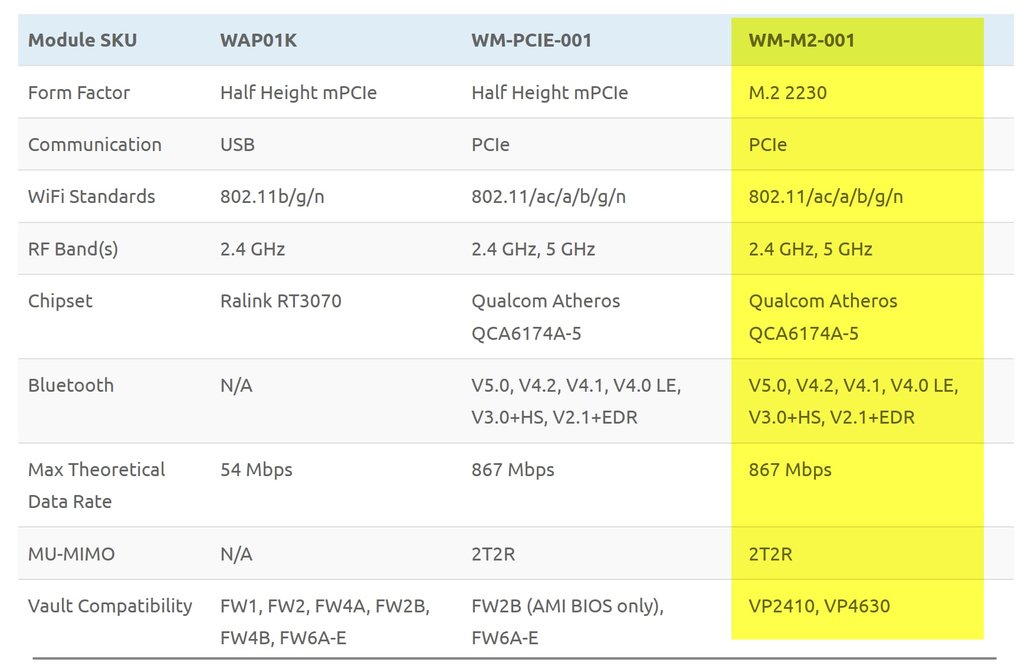Click the highlighted 2T2R cell

coord(770,554)
